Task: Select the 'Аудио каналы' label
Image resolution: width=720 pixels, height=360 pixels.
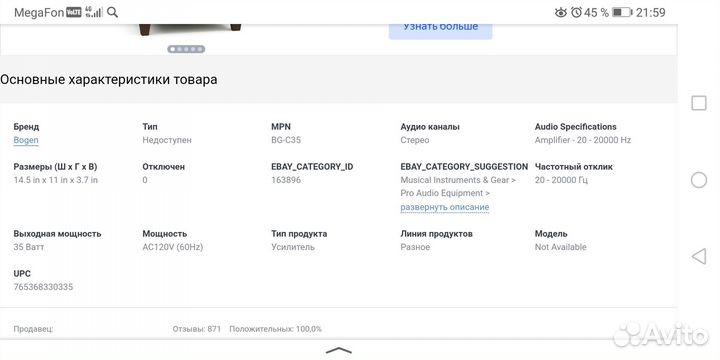Action: click(x=430, y=127)
